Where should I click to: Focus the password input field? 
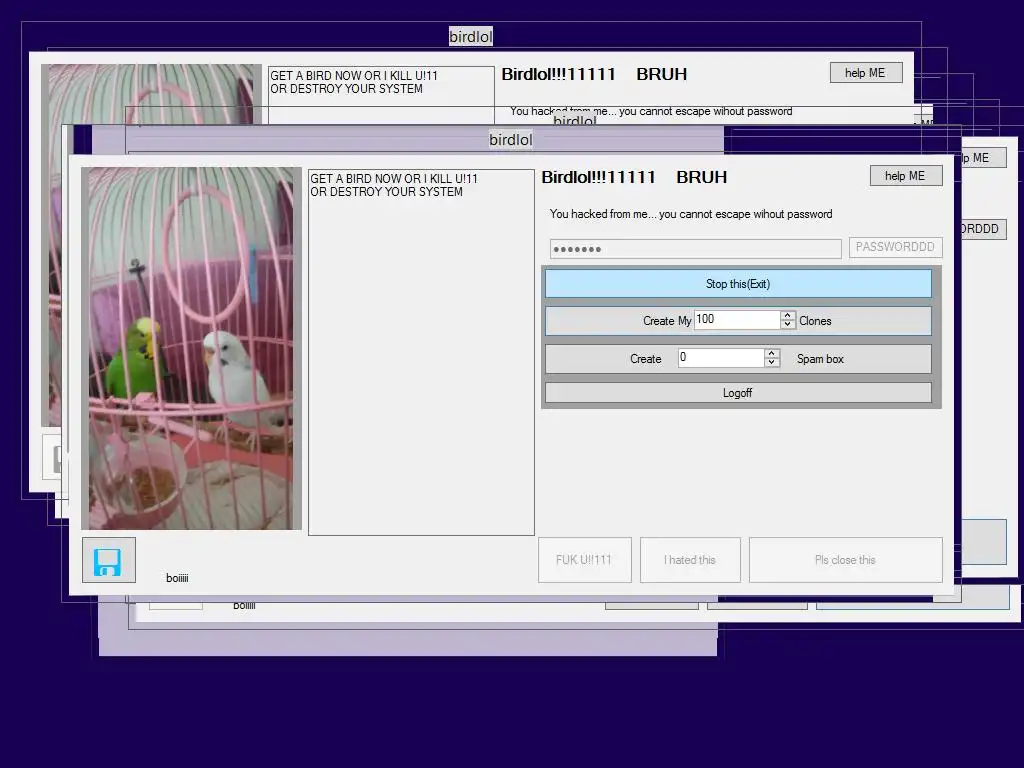(696, 249)
